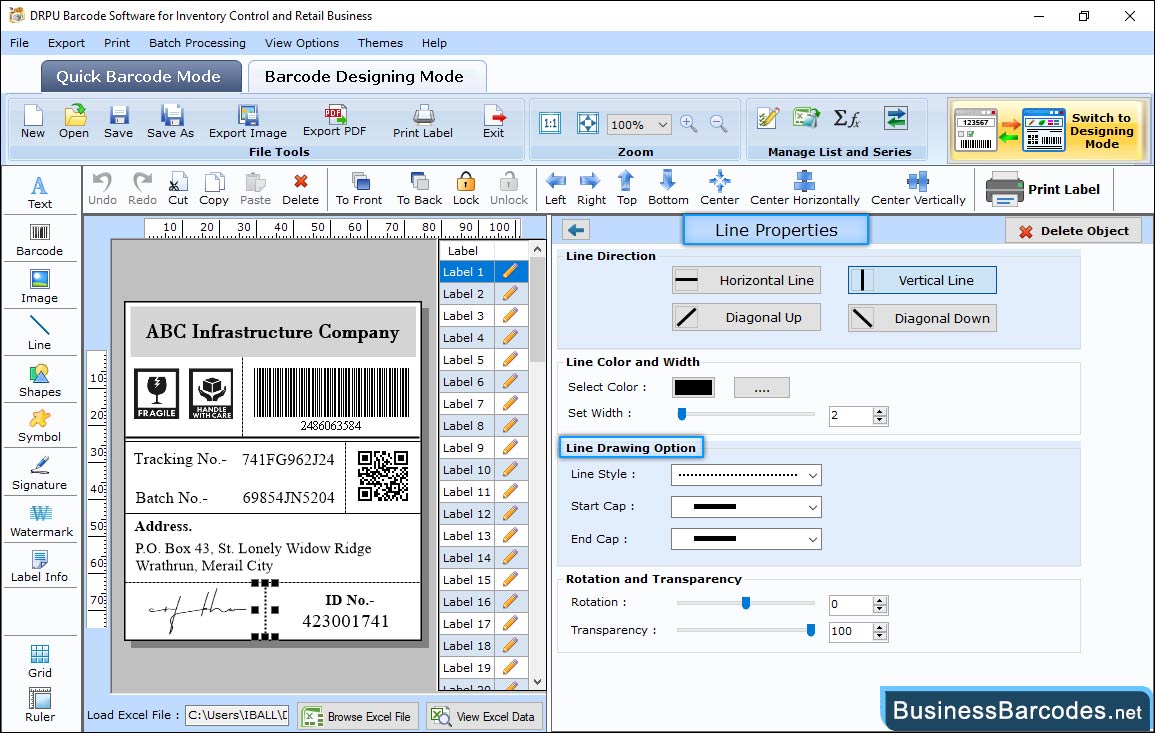Click the edit list pencil icon
This screenshot has height=733, width=1155.
768,118
